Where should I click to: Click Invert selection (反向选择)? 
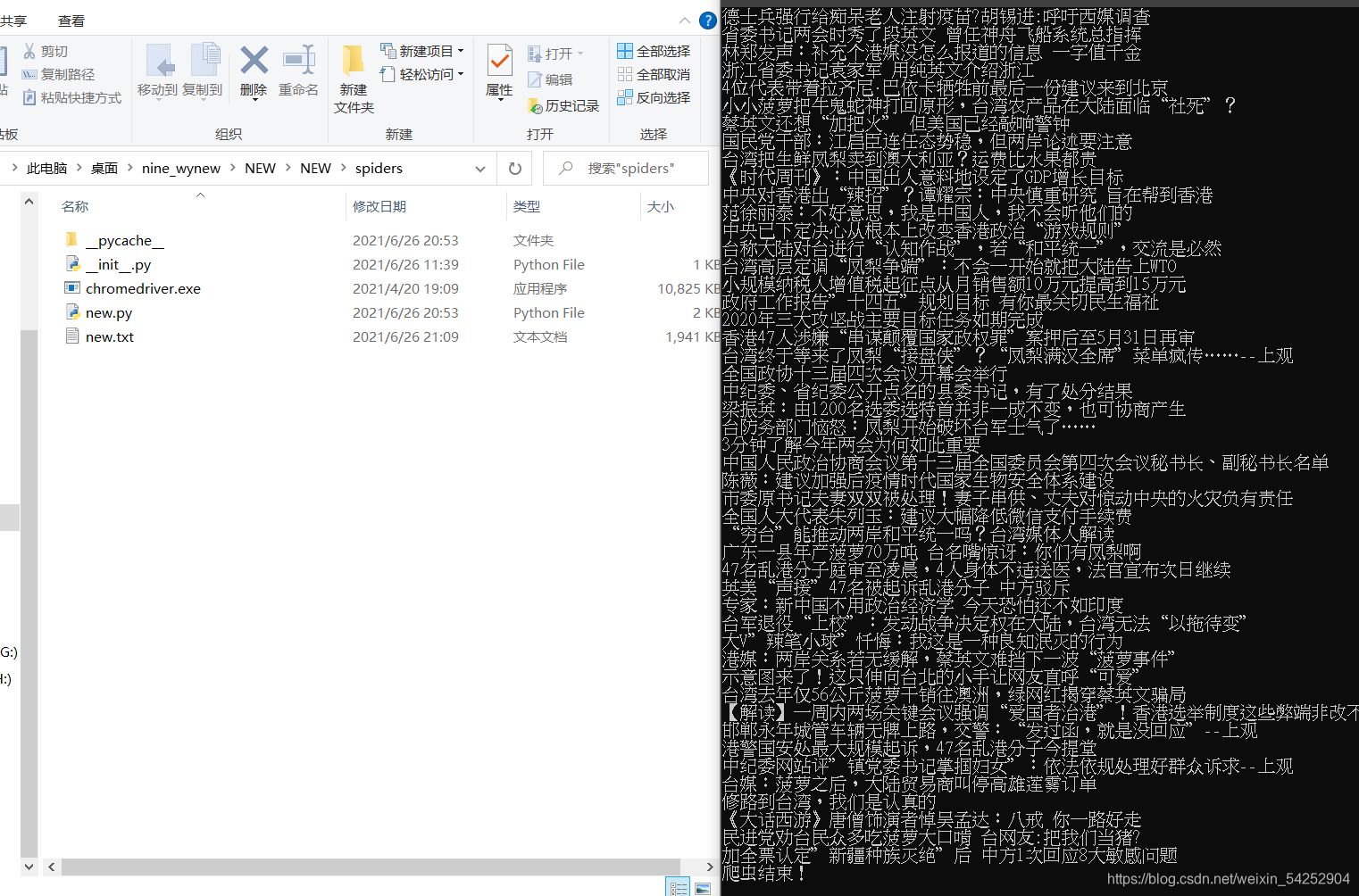[654, 97]
